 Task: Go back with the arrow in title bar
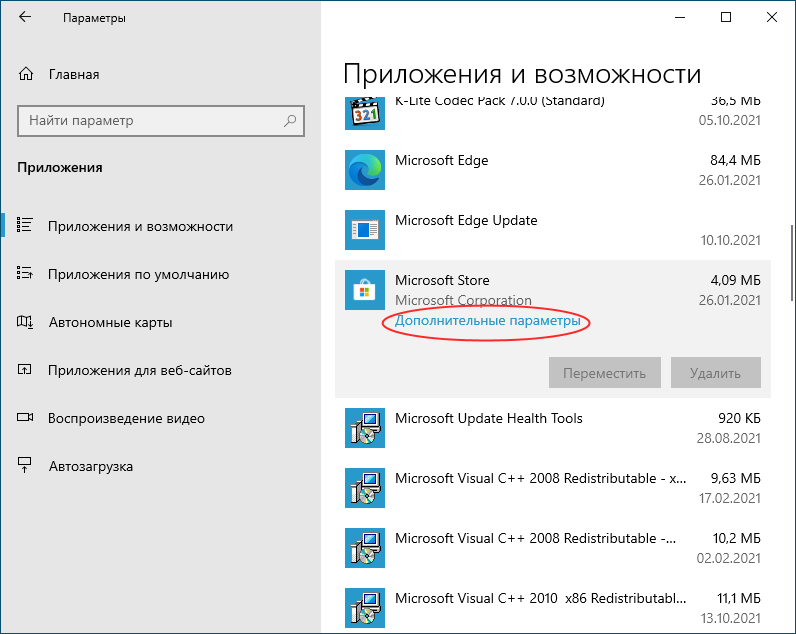tap(25, 17)
